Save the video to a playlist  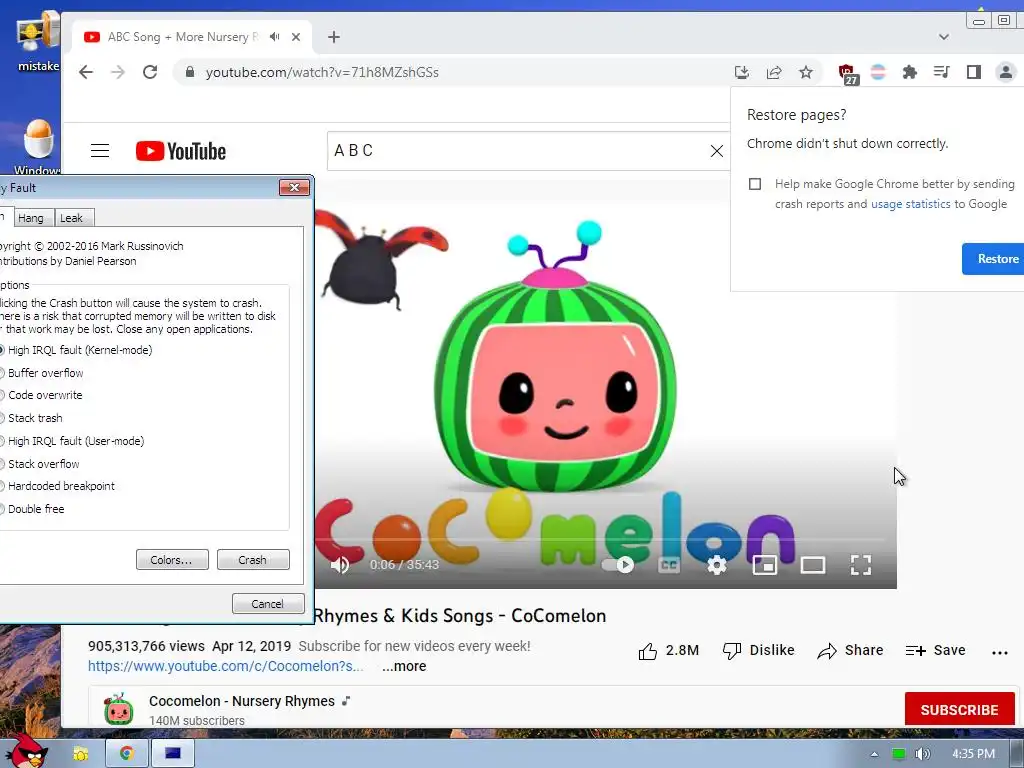click(935, 650)
